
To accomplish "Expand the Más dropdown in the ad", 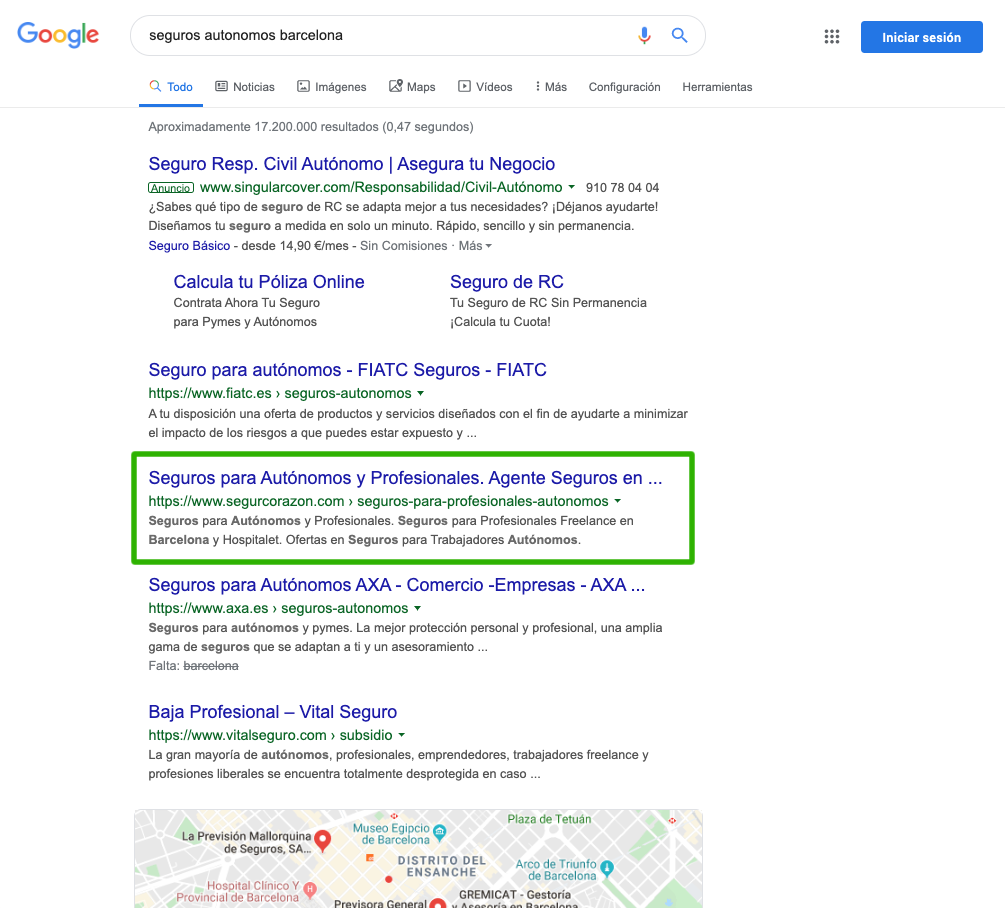I will (x=476, y=245).
